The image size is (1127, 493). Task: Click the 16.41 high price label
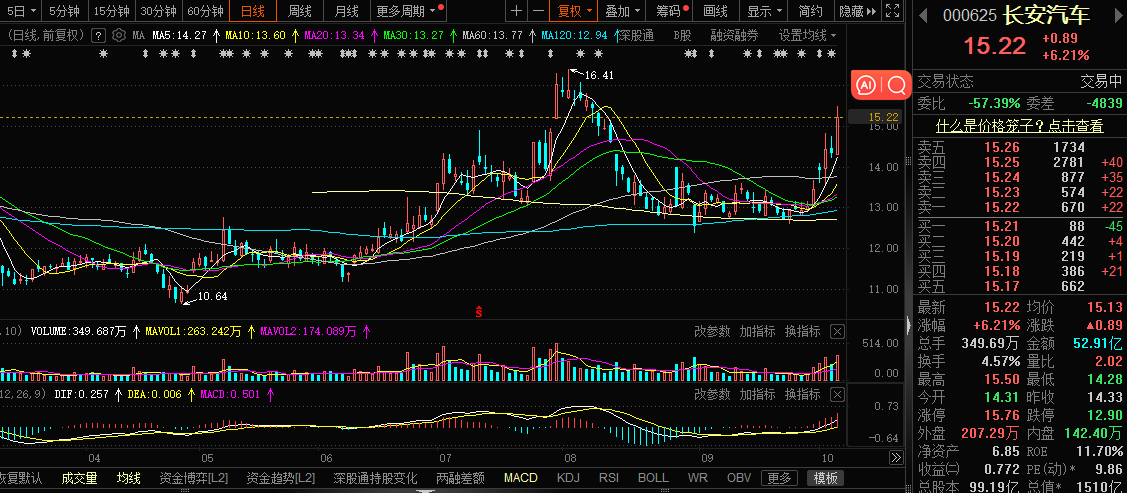(599, 75)
